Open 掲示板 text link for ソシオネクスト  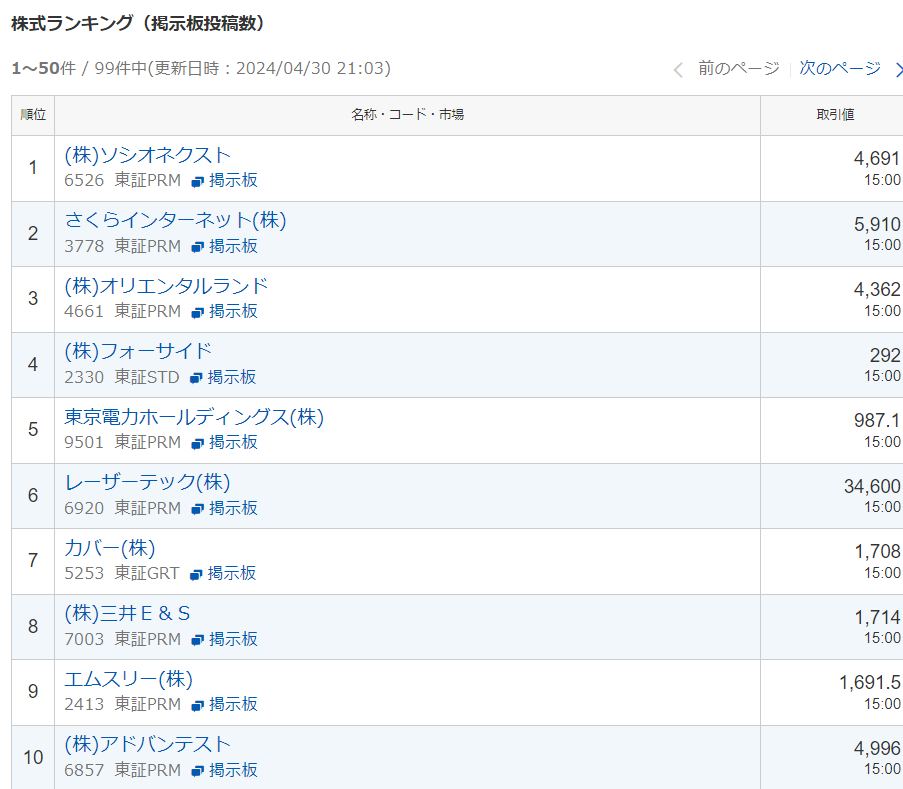[233, 180]
